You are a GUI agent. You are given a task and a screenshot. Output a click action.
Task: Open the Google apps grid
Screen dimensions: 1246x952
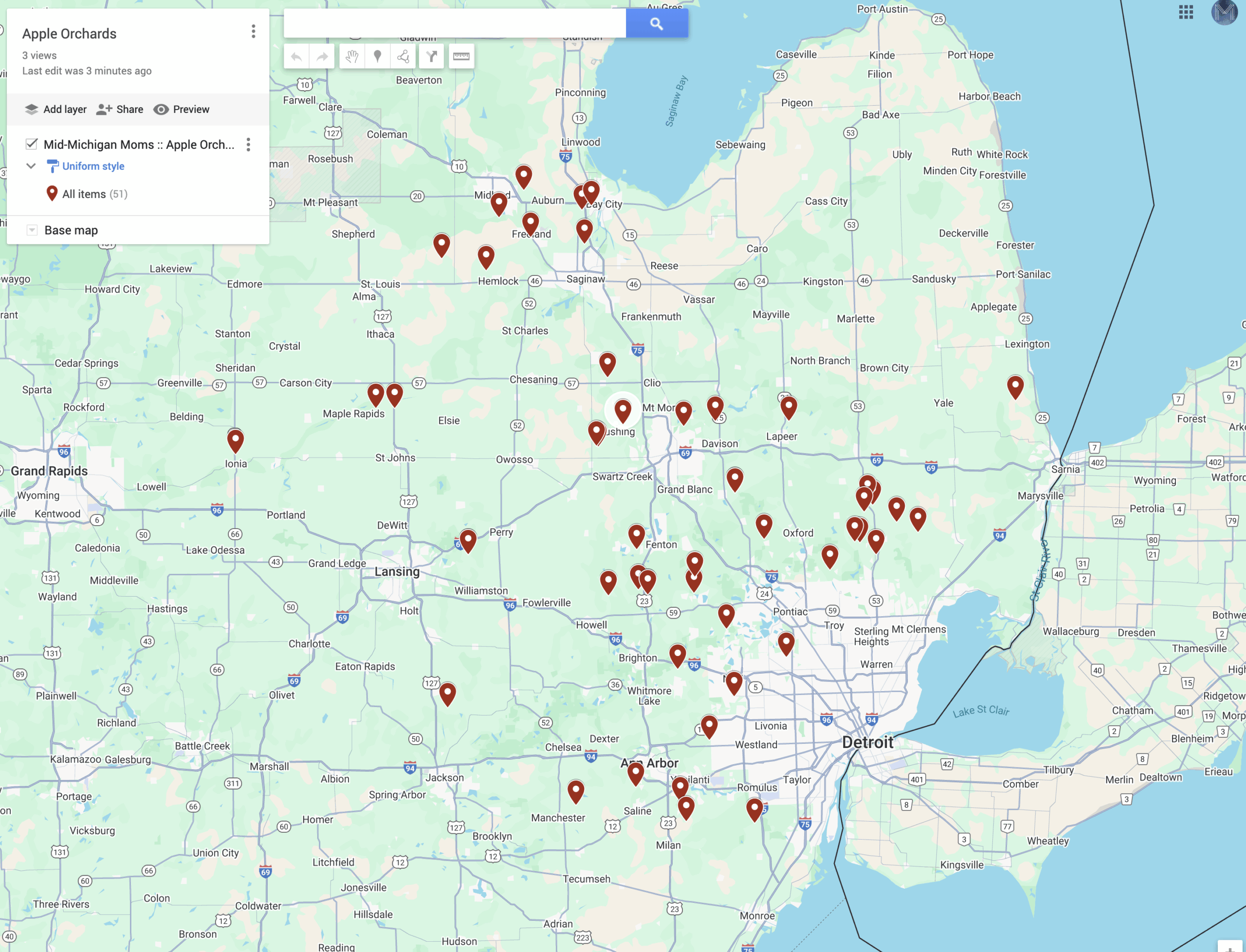[x=1186, y=12]
